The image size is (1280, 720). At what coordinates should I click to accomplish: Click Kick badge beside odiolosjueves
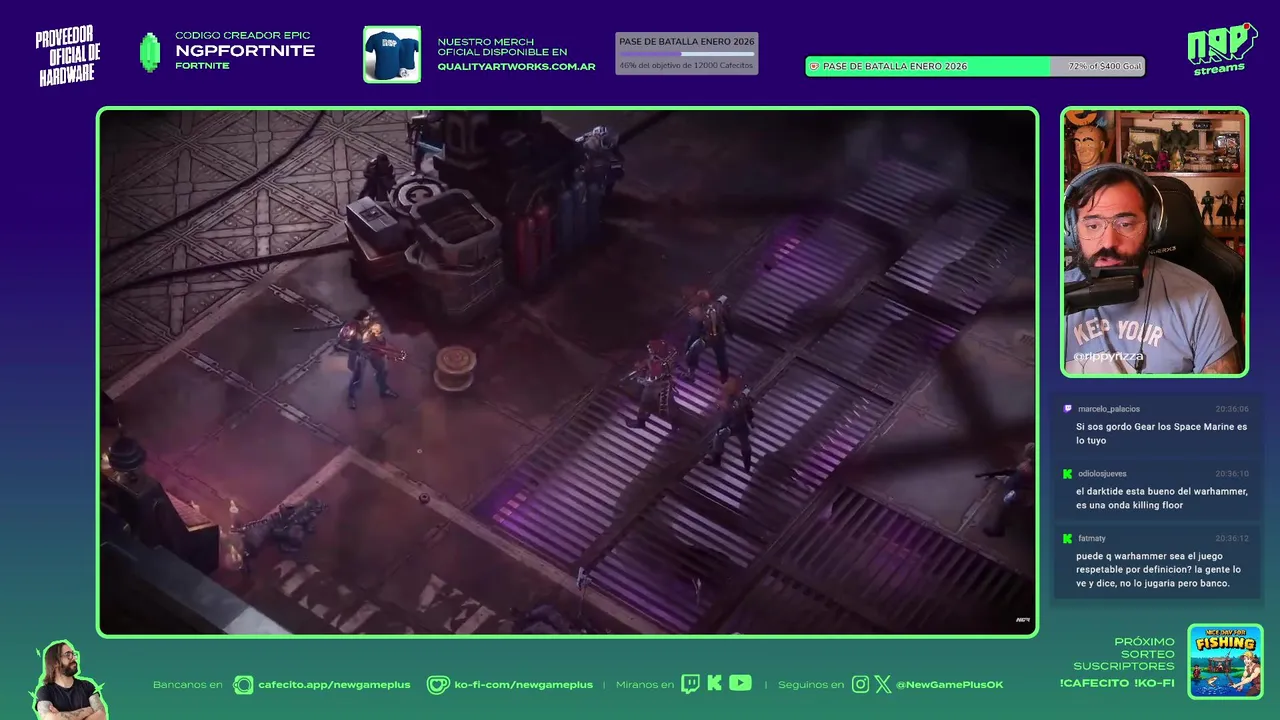(1068, 474)
